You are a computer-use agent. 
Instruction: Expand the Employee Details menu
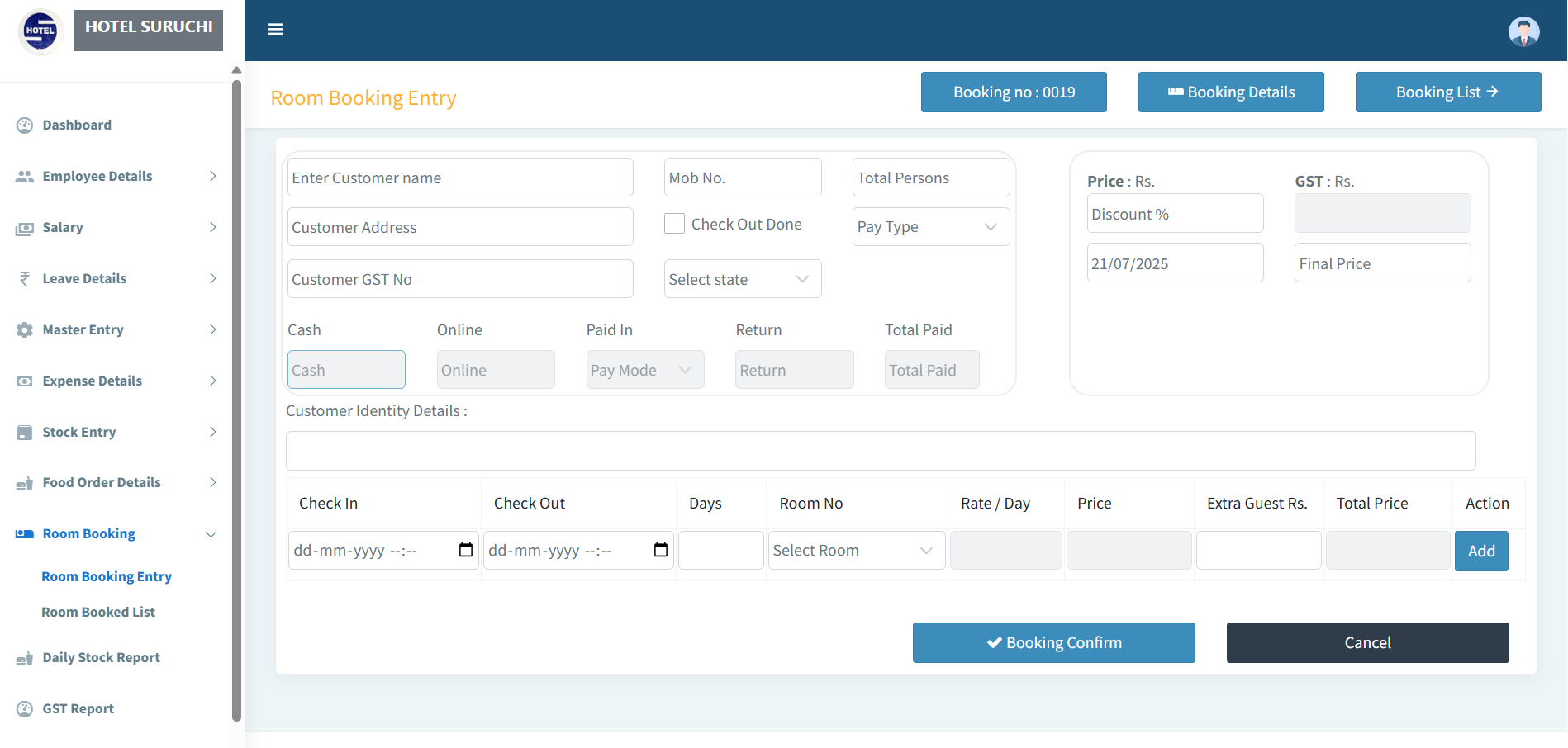coord(116,177)
